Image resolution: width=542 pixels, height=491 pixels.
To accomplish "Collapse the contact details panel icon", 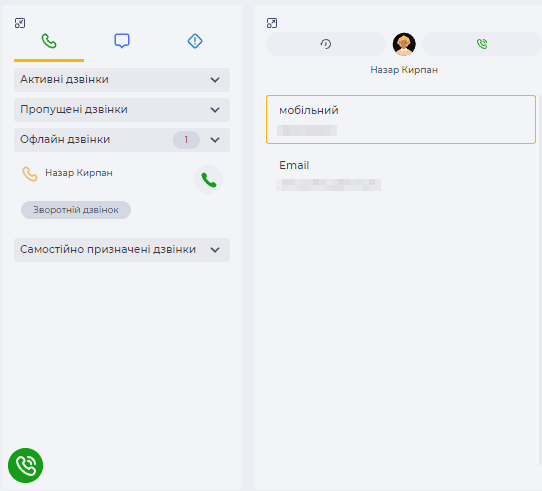I will pyautogui.click(x=272, y=23).
